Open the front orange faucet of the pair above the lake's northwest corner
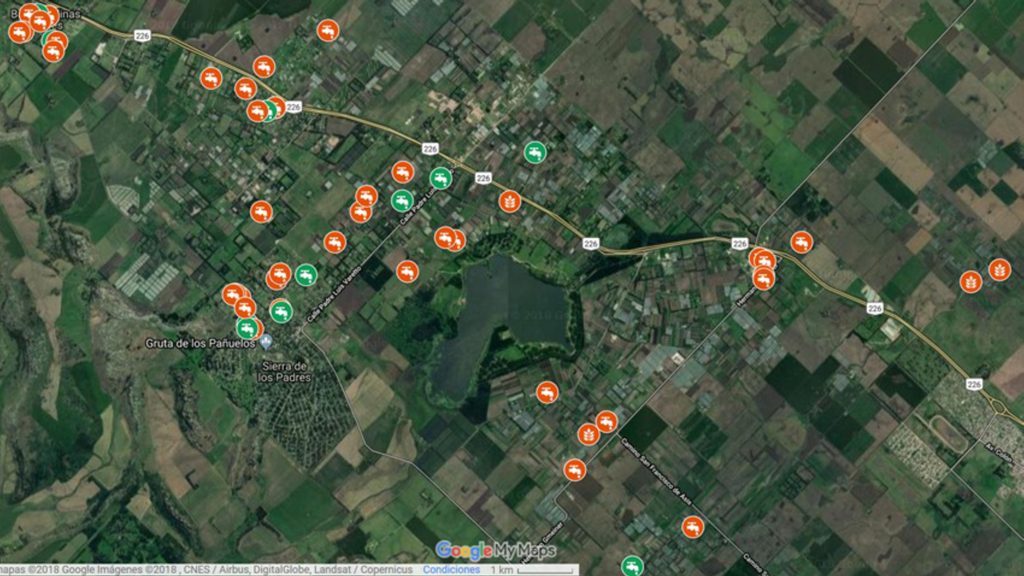This screenshot has height=576, width=1024. [x=445, y=237]
